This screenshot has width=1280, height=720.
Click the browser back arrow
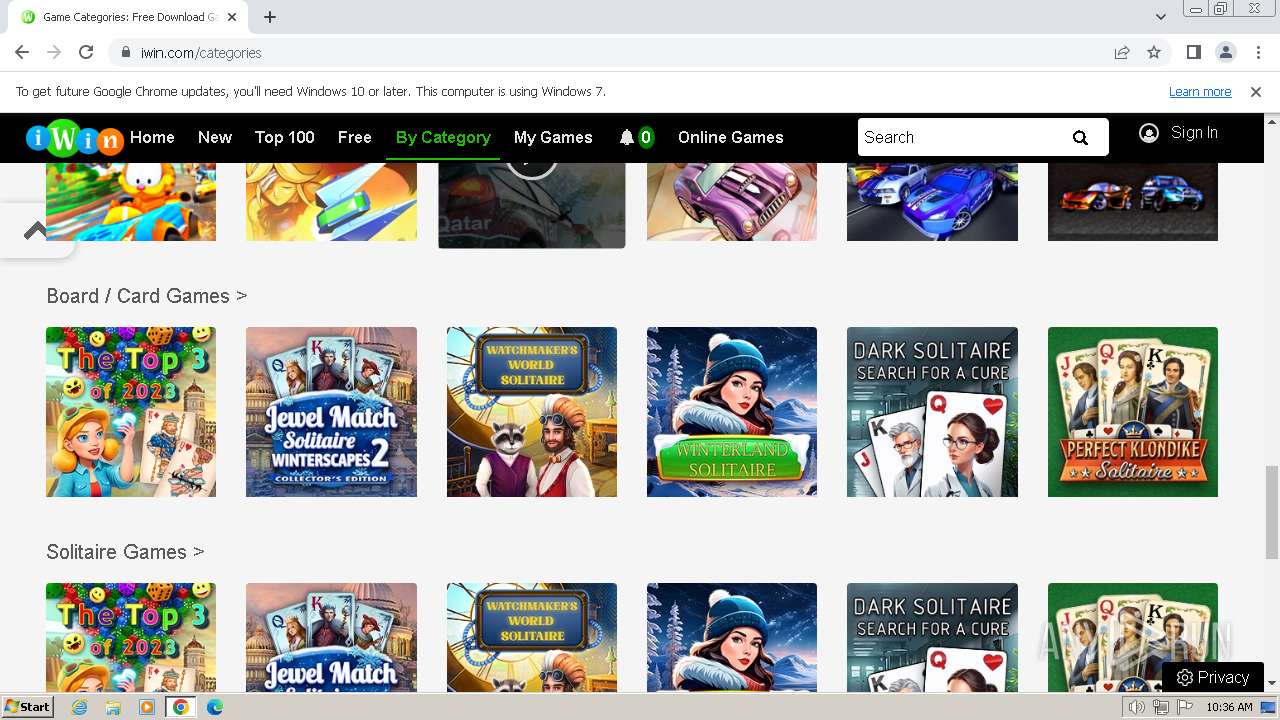pyautogui.click(x=22, y=53)
